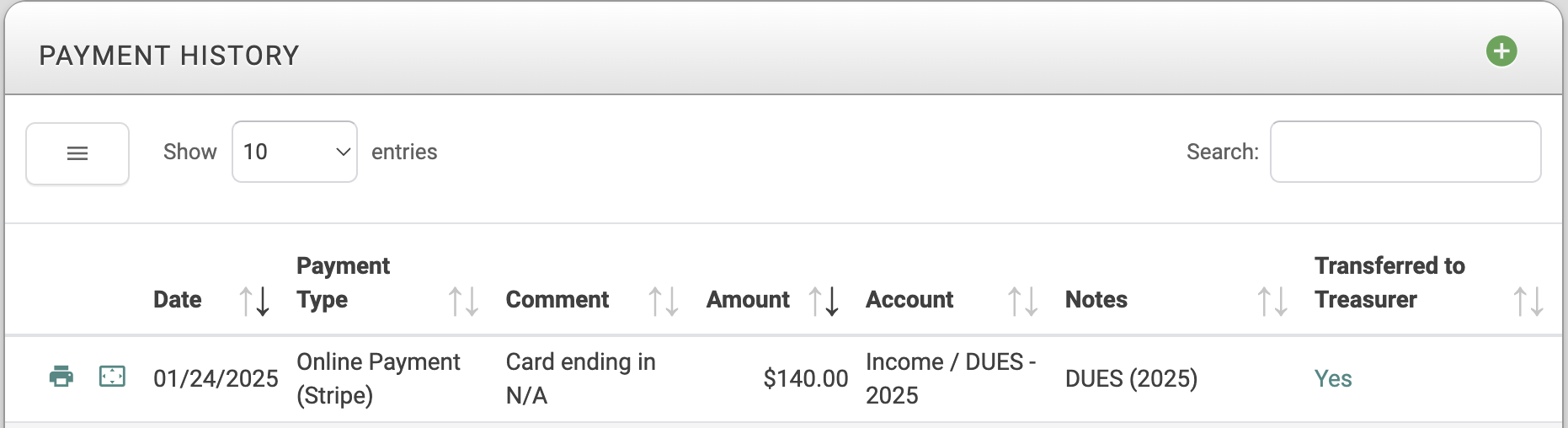Sort by Payment Type arrows
The height and width of the screenshot is (428, 1568).
coord(463,301)
